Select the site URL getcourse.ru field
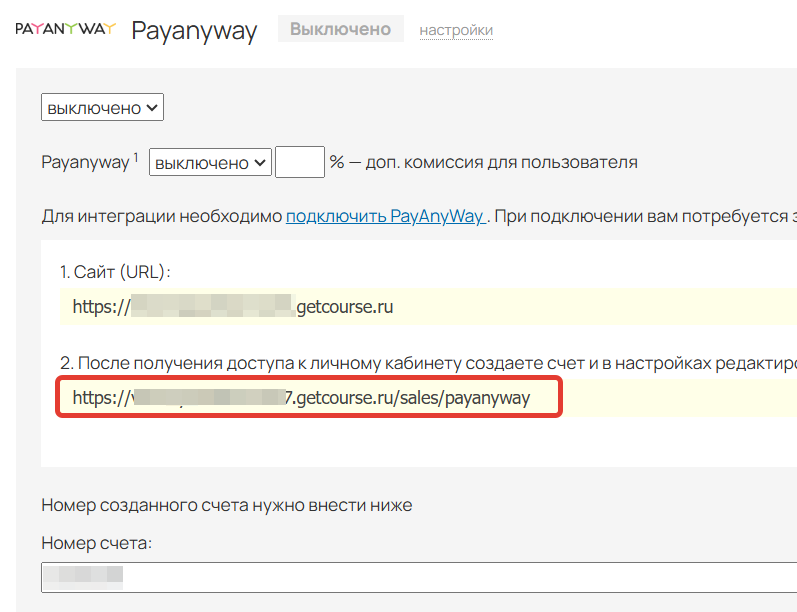 tap(428, 307)
